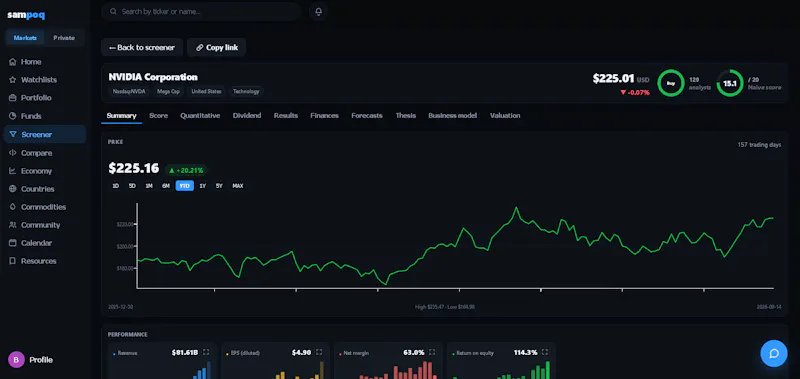Viewport: 800px width, 379px height.
Task: Click the 15.1 Naive score ring
Action: 730,83
